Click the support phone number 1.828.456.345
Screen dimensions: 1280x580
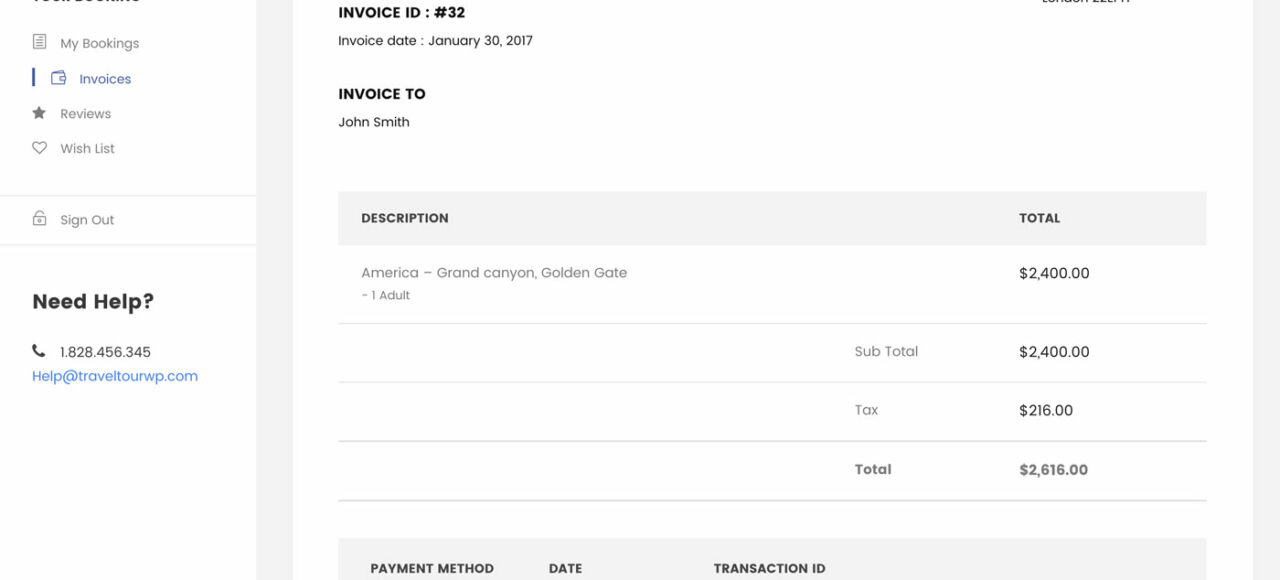click(x=105, y=352)
